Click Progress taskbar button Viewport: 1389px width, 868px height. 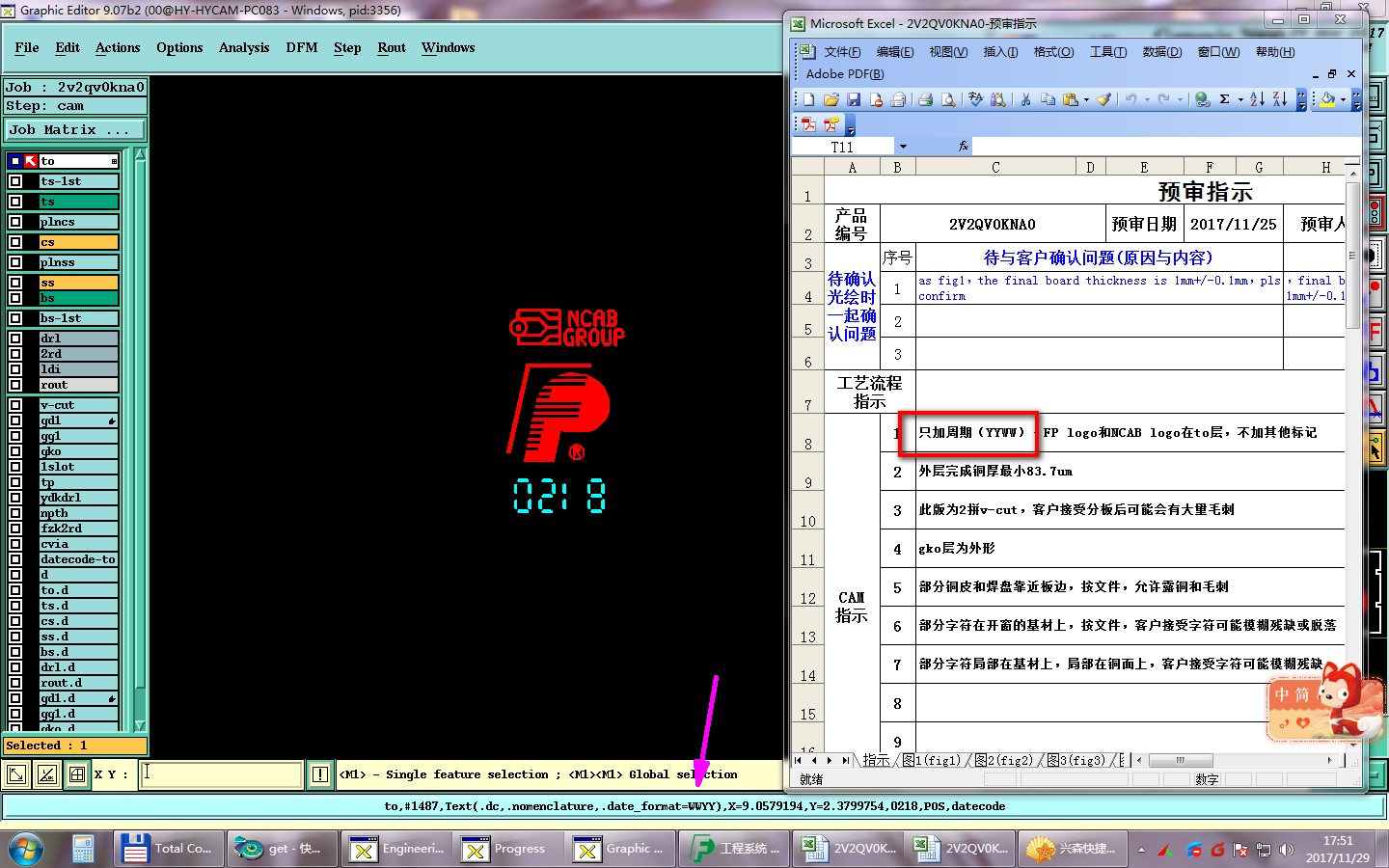[x=510, y=849]
